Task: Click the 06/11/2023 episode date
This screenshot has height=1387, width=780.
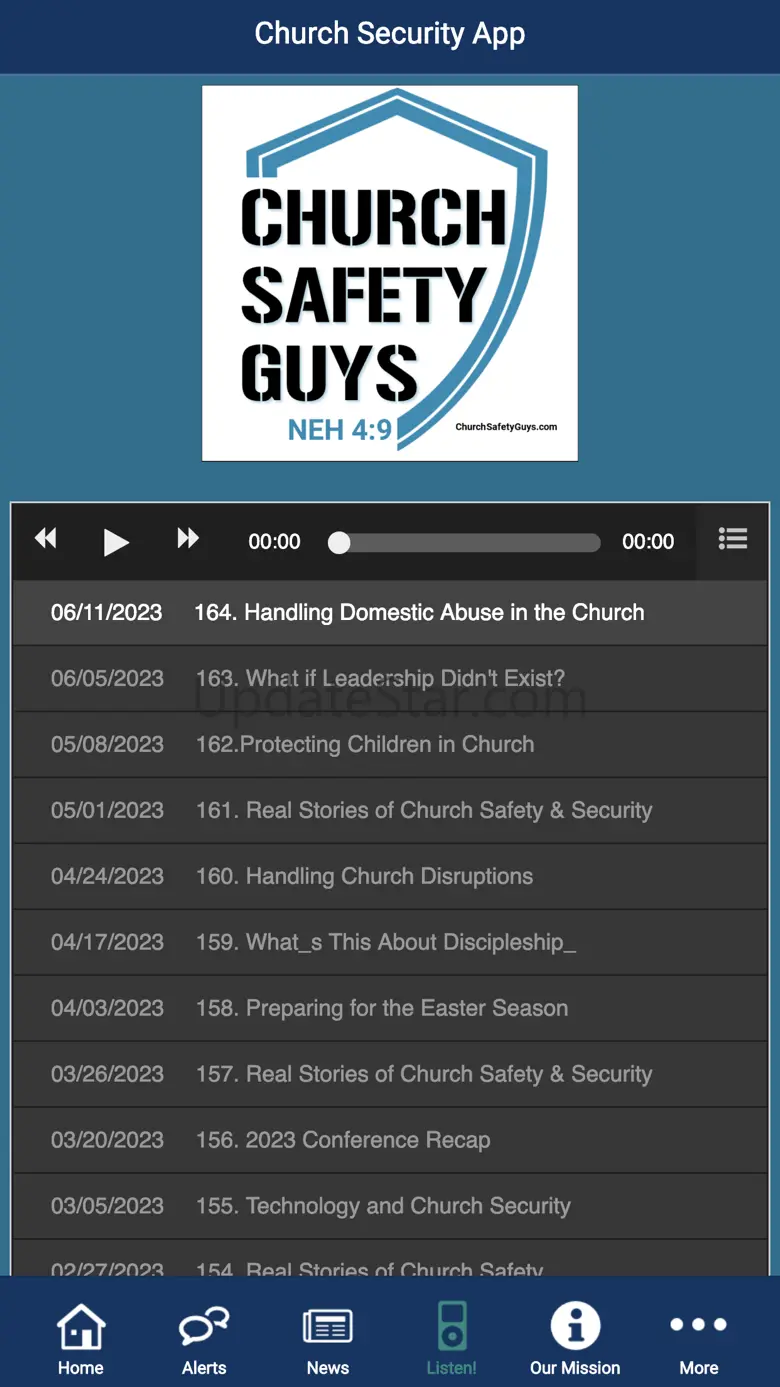Action: pos(107,612)
